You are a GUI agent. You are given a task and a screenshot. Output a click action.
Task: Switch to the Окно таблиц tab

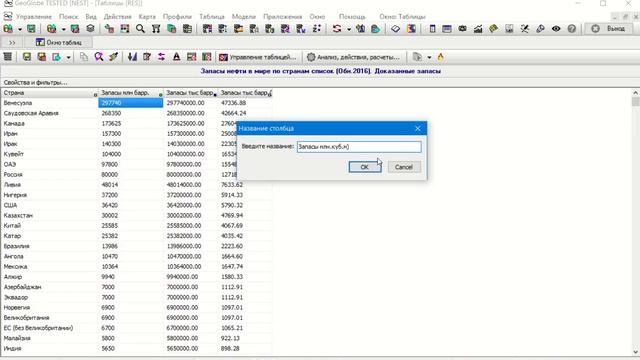pos(59,42)
